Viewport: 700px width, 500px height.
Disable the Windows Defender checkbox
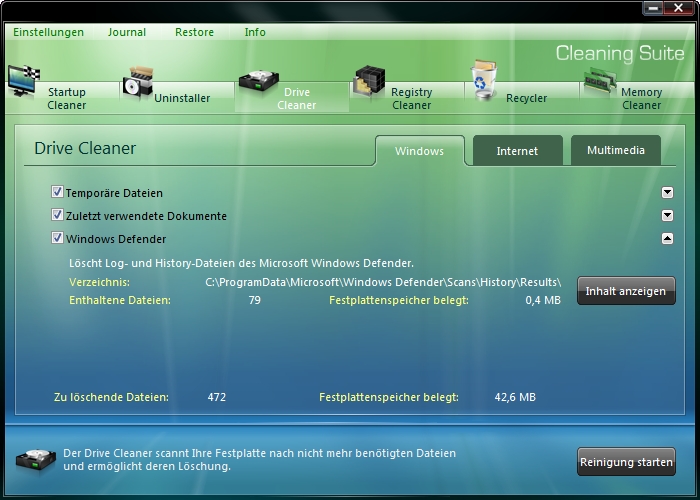pos(58,238)
